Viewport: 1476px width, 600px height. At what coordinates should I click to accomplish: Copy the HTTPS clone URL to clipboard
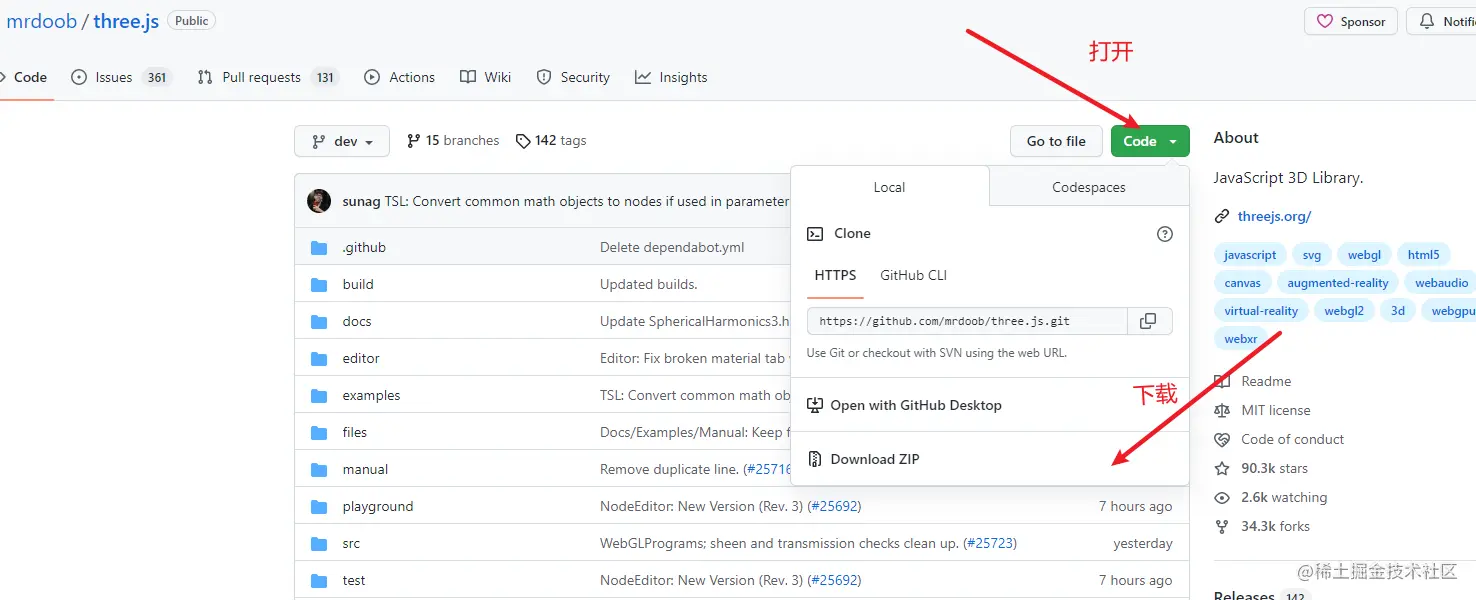[1148, 321]
